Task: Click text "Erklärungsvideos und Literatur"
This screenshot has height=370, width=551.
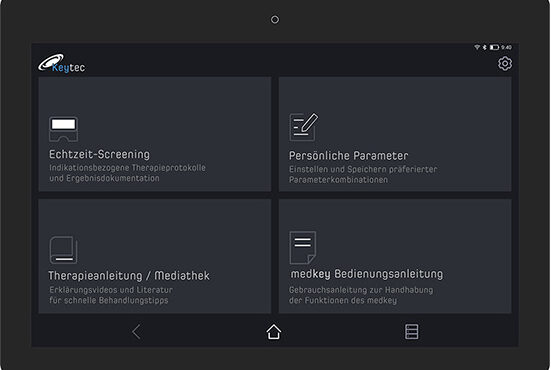Action: pos(111,290)
